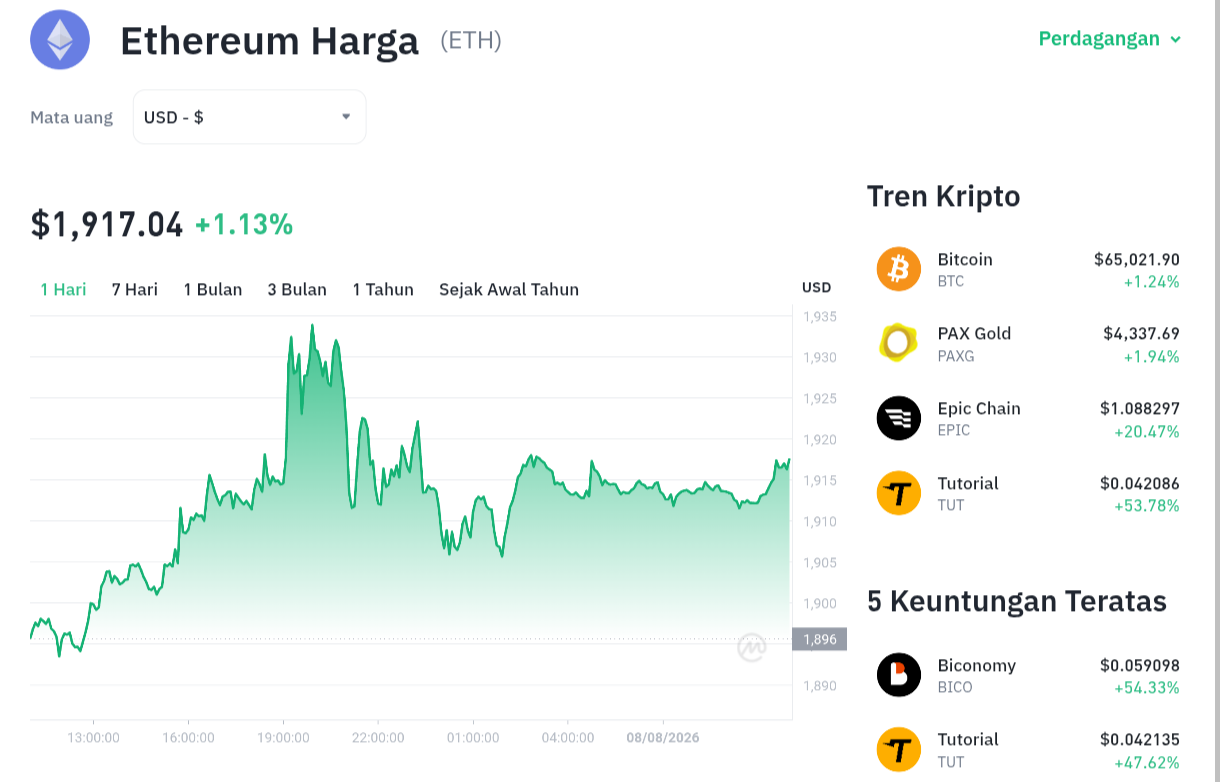Select the 3 Bulan range
Screen dimensions: 1220x782
click(x=297, y=289)
